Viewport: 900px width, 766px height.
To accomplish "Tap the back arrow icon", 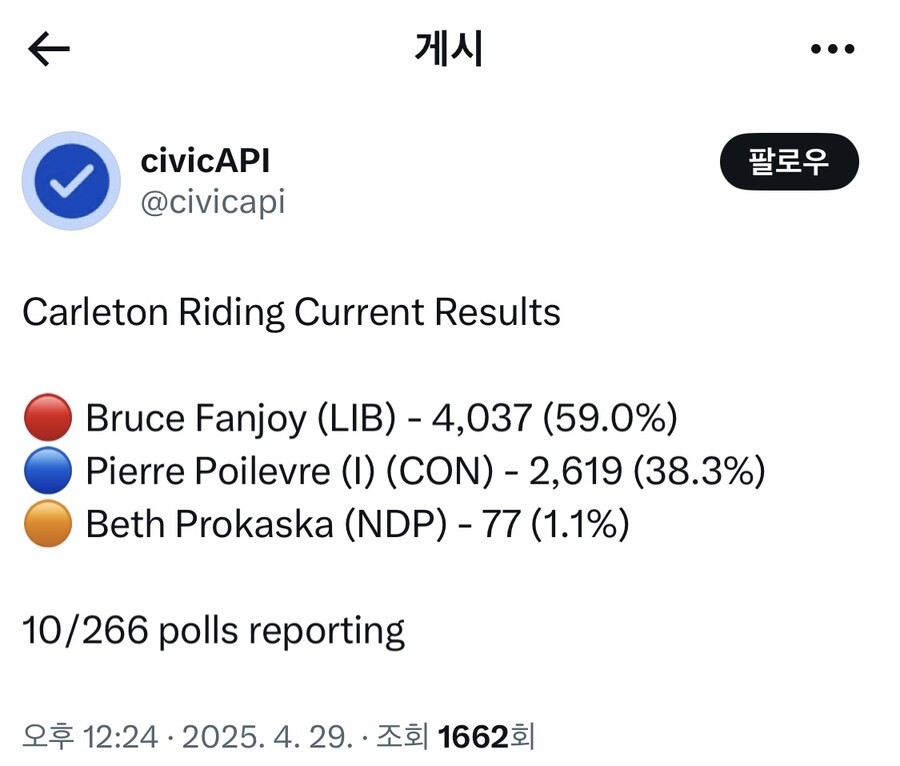I will [49, 49].
